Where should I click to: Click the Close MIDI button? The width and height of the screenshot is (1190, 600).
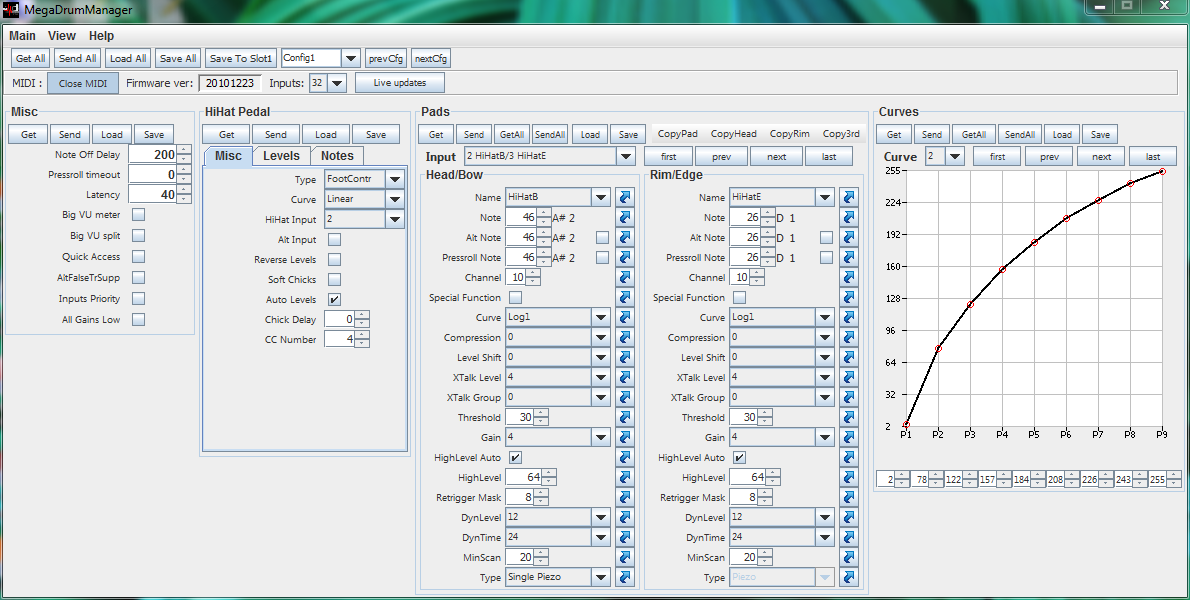[84, 83]
